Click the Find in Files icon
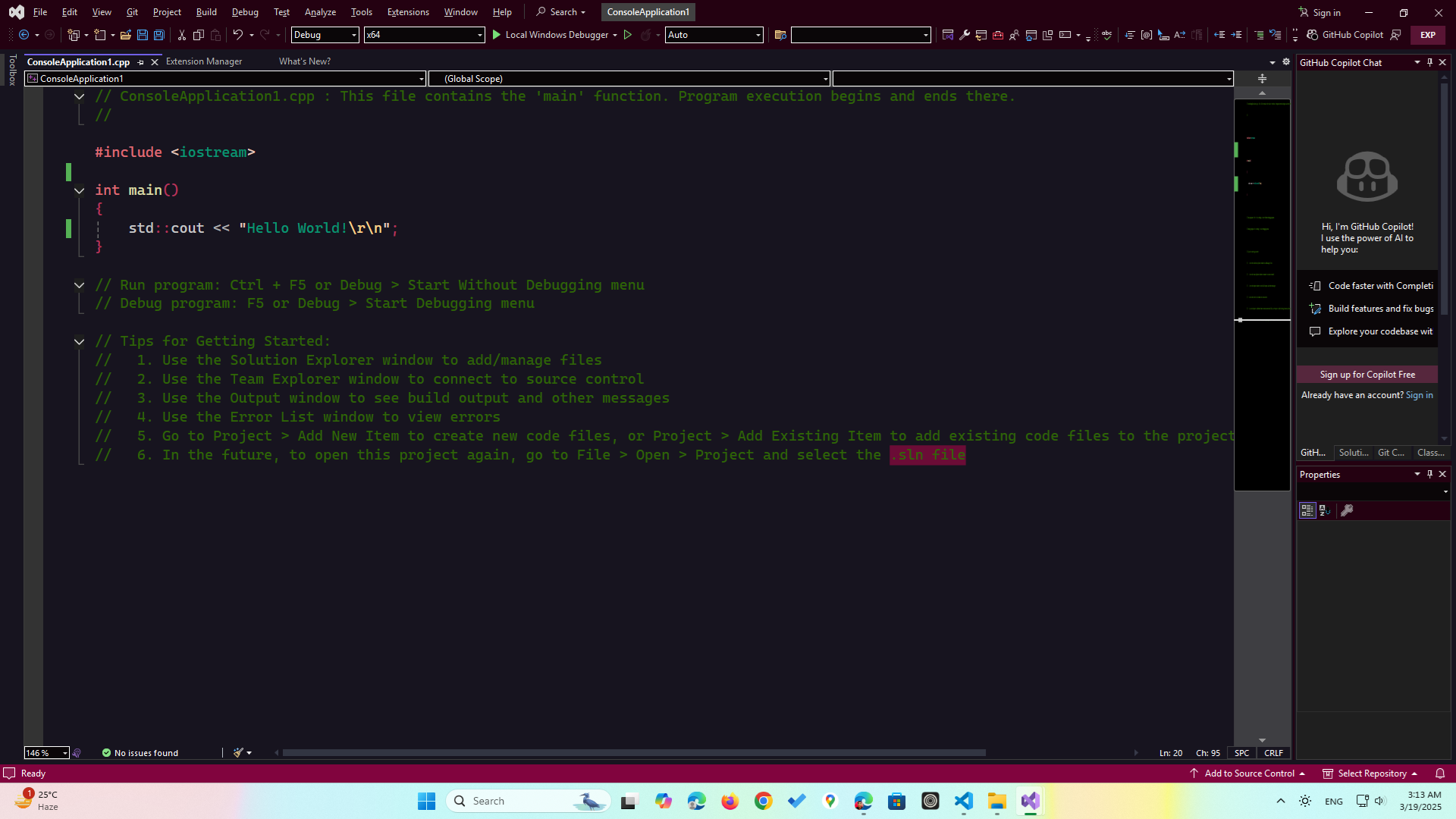Screen dimensions: 1456x819 [x=780, y=35]
